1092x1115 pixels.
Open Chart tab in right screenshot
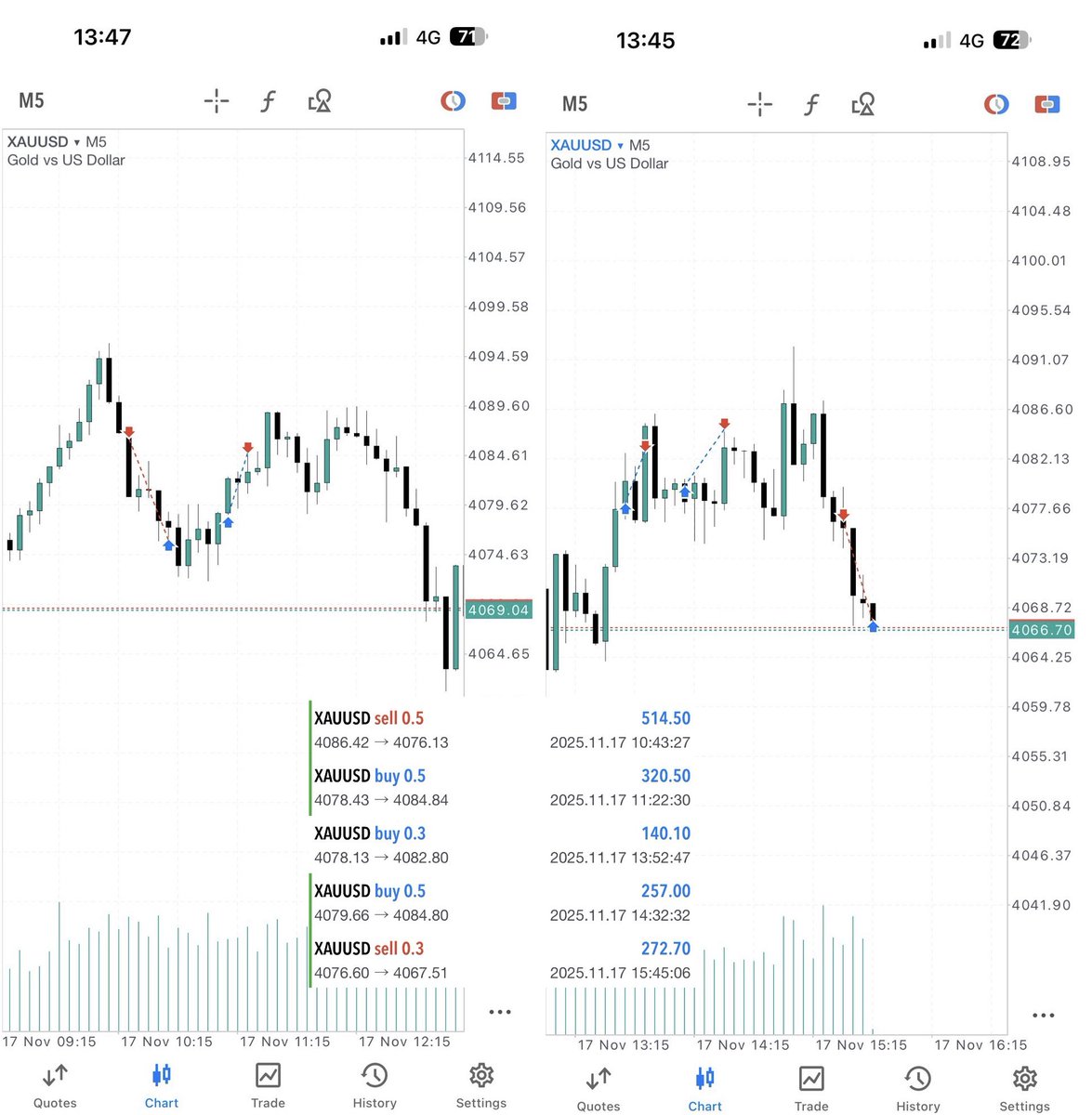[705, 1090]
